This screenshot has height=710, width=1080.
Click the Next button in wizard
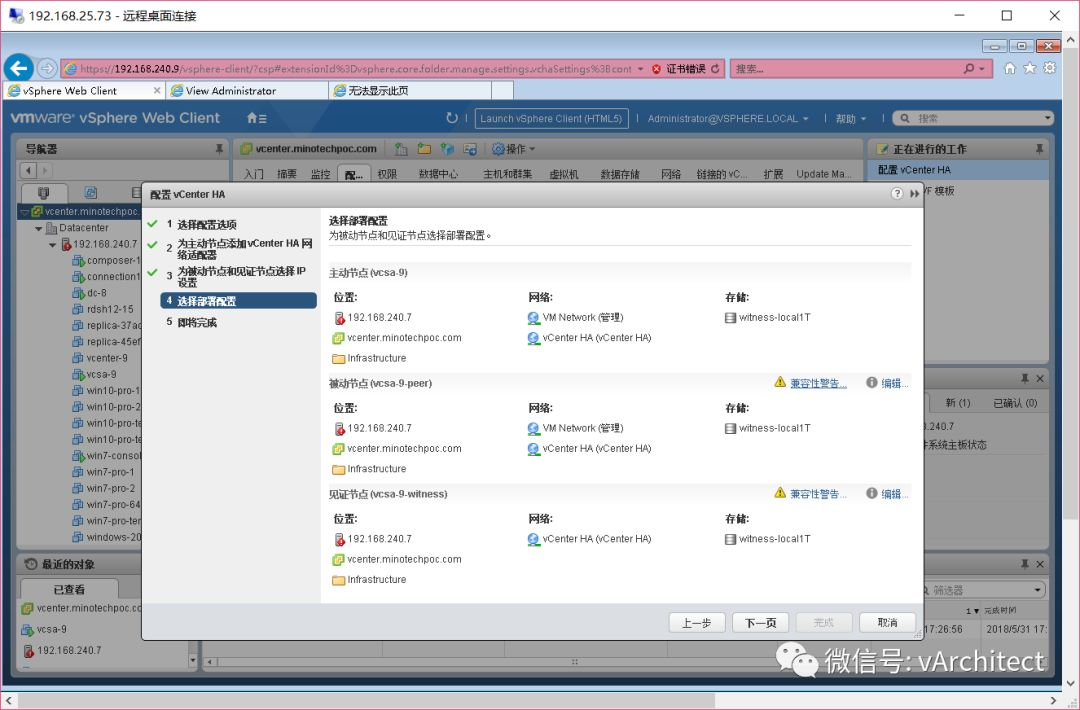coord(760,623)
